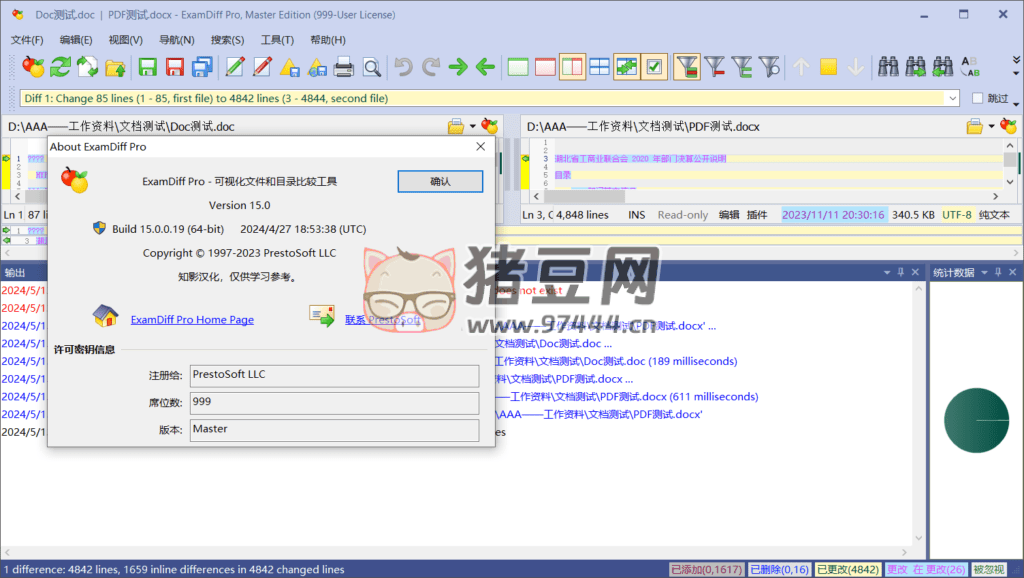Click the blue split-orientation grid icon
The width and height of the screenshot is (1024, 578).
pyautogui.click(x=599, y=67)
